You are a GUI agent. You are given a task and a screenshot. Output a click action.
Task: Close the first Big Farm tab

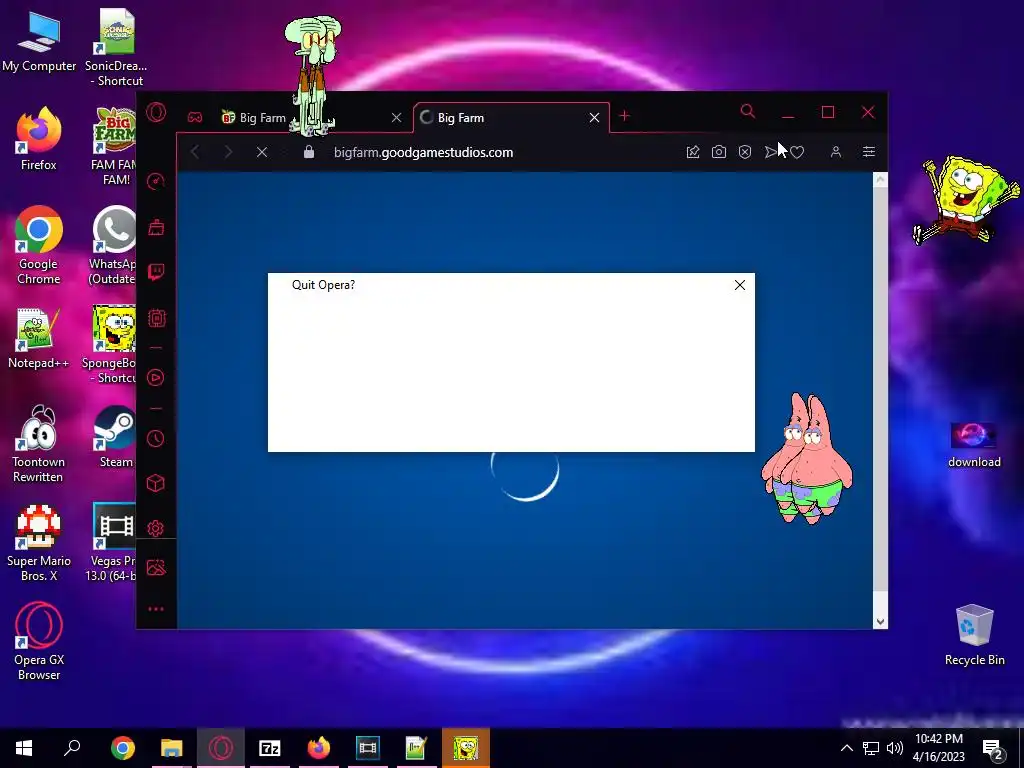pyautogui.click(x=396, y=118)
